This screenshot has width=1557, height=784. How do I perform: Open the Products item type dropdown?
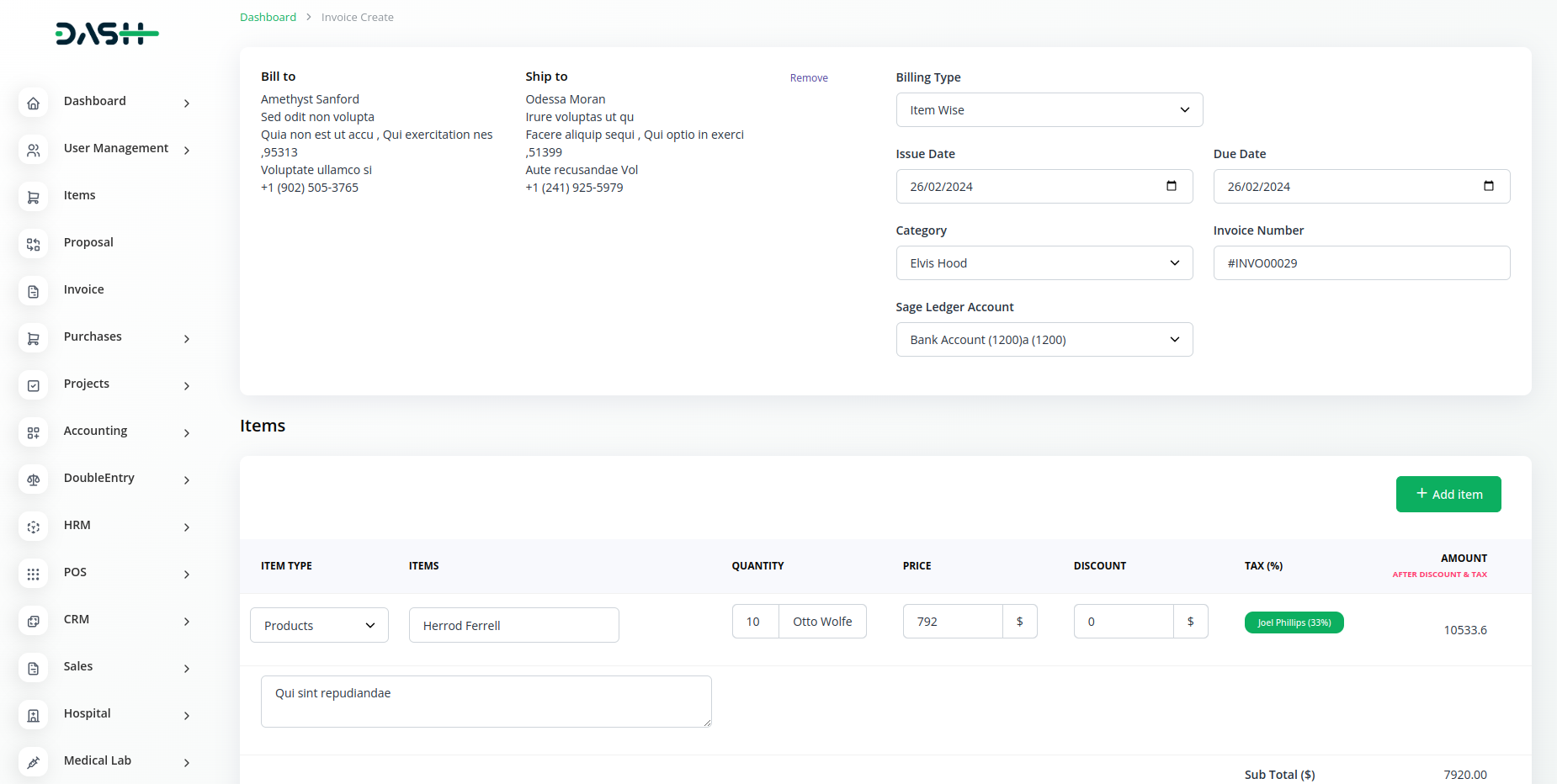click(319, 626)
